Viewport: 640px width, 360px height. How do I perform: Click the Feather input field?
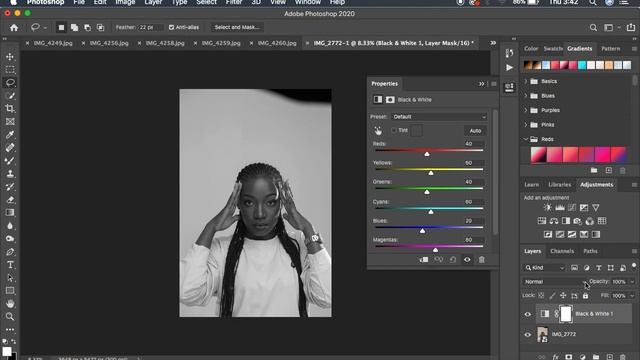click(151, 27)
